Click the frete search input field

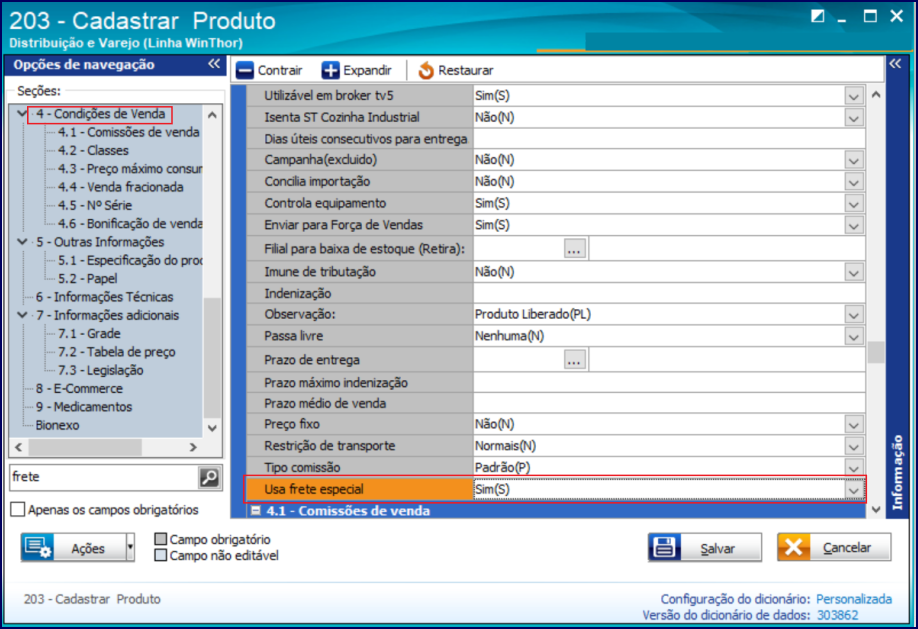(x=104, y=477)
